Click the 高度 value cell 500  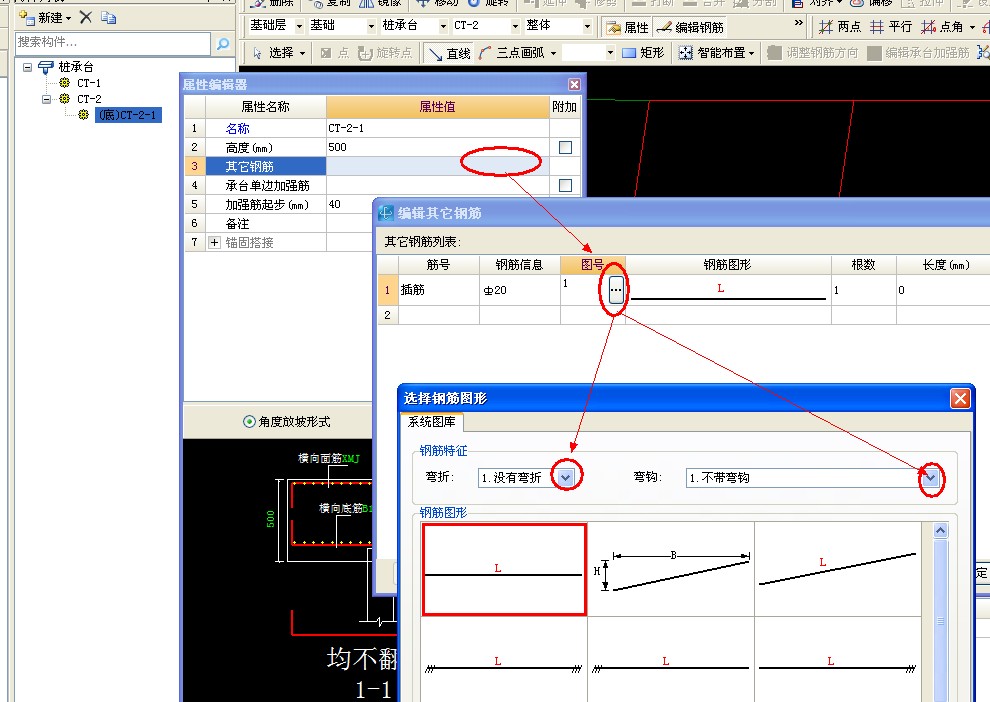[x=438, y=147]
